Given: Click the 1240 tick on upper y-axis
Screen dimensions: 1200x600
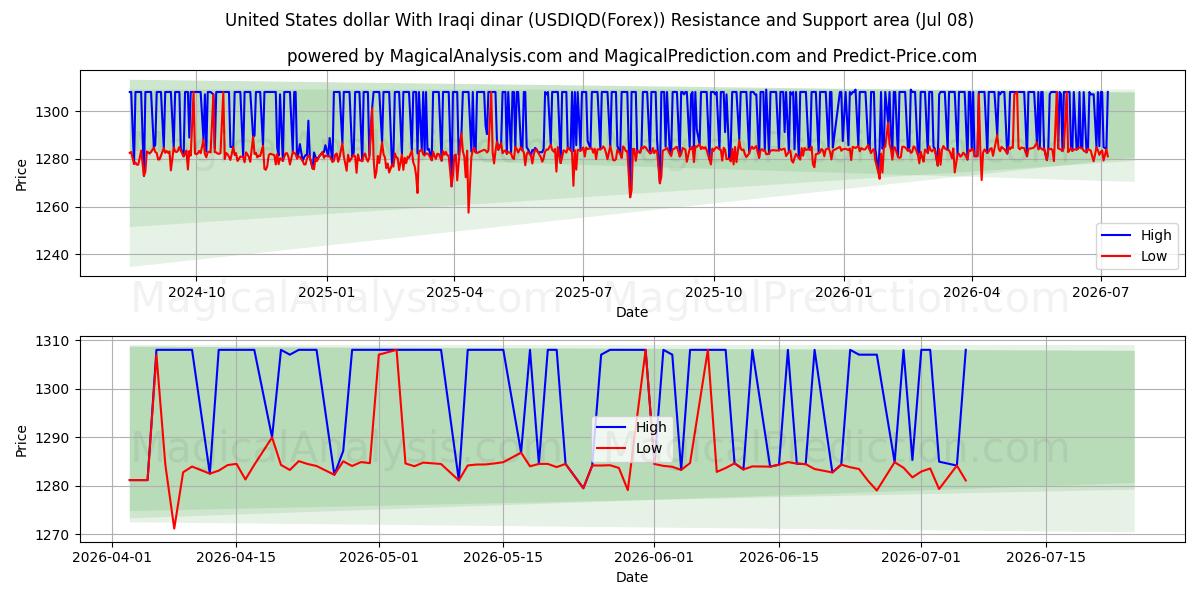Looking at the screenshot, I should tap(54, 255).
